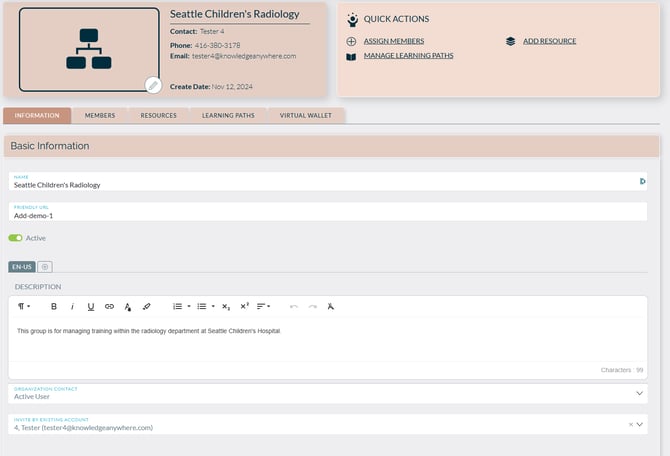The width and height of the screenshot is (670, 456).
Task: Open the Assign Members link
Action: [x=394, y=41]
